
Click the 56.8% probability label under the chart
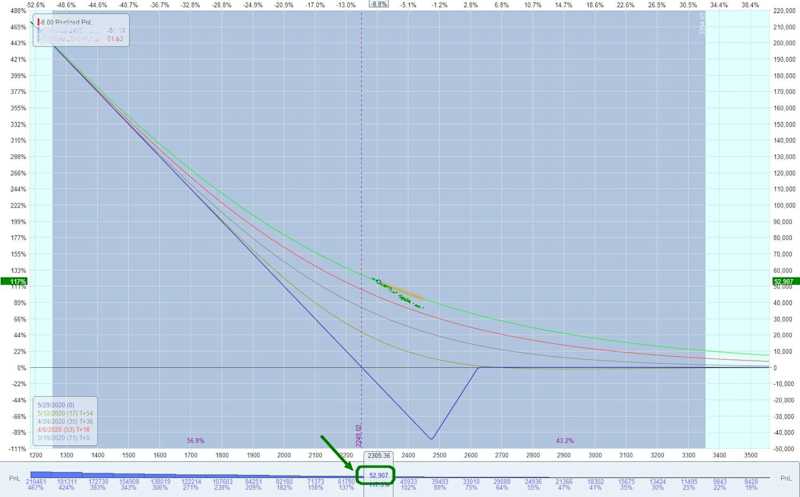pyautogui.click(x=195, y=440)
